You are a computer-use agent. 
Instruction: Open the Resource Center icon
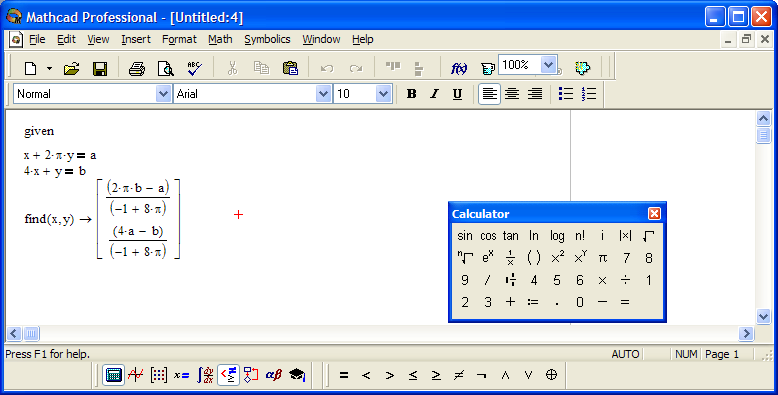(583, 68)
